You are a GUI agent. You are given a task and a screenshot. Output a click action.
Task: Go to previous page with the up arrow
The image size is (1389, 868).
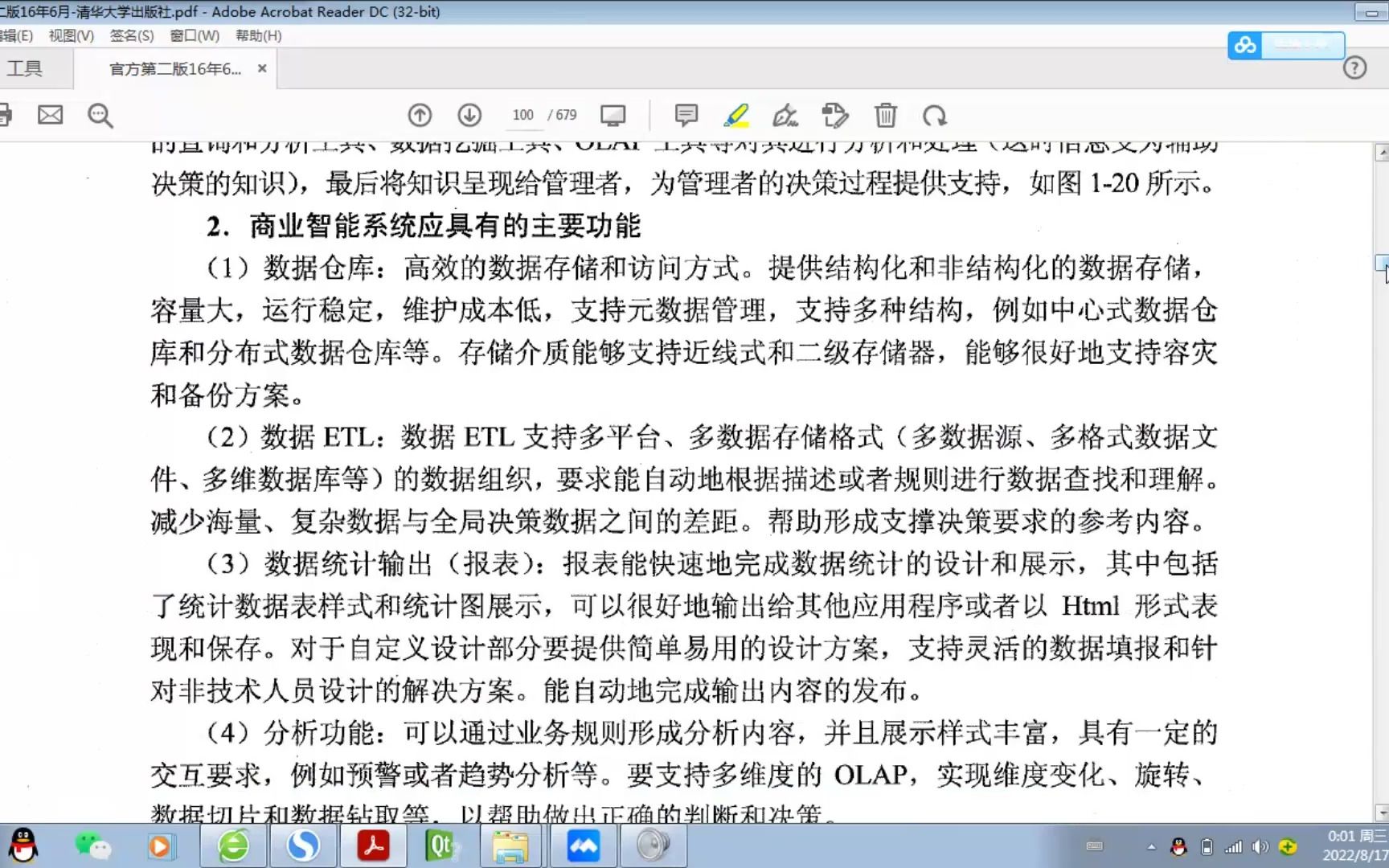[x=420, y=116]
